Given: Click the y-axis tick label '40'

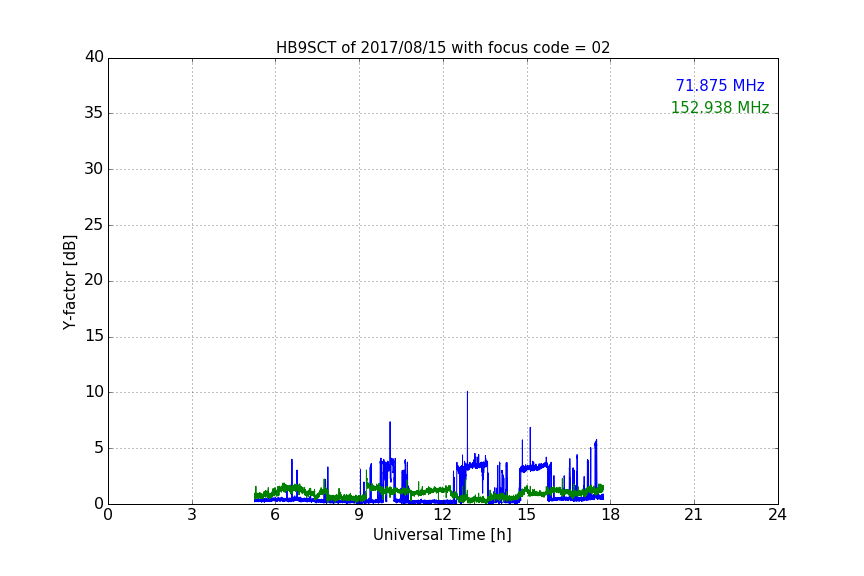Looking at the screenshot, I should (x=94, y=57).
